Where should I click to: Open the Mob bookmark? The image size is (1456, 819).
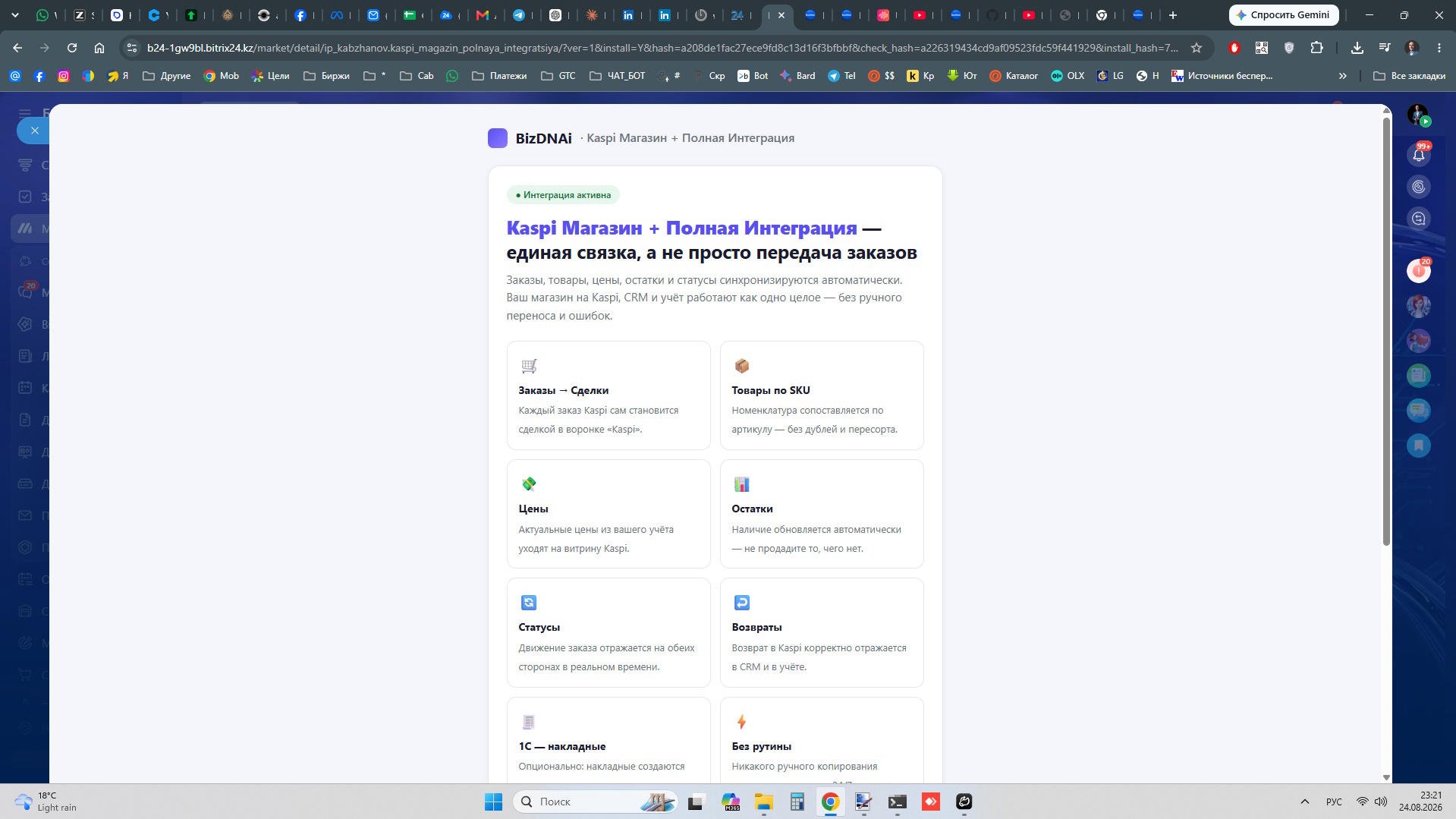222,76
